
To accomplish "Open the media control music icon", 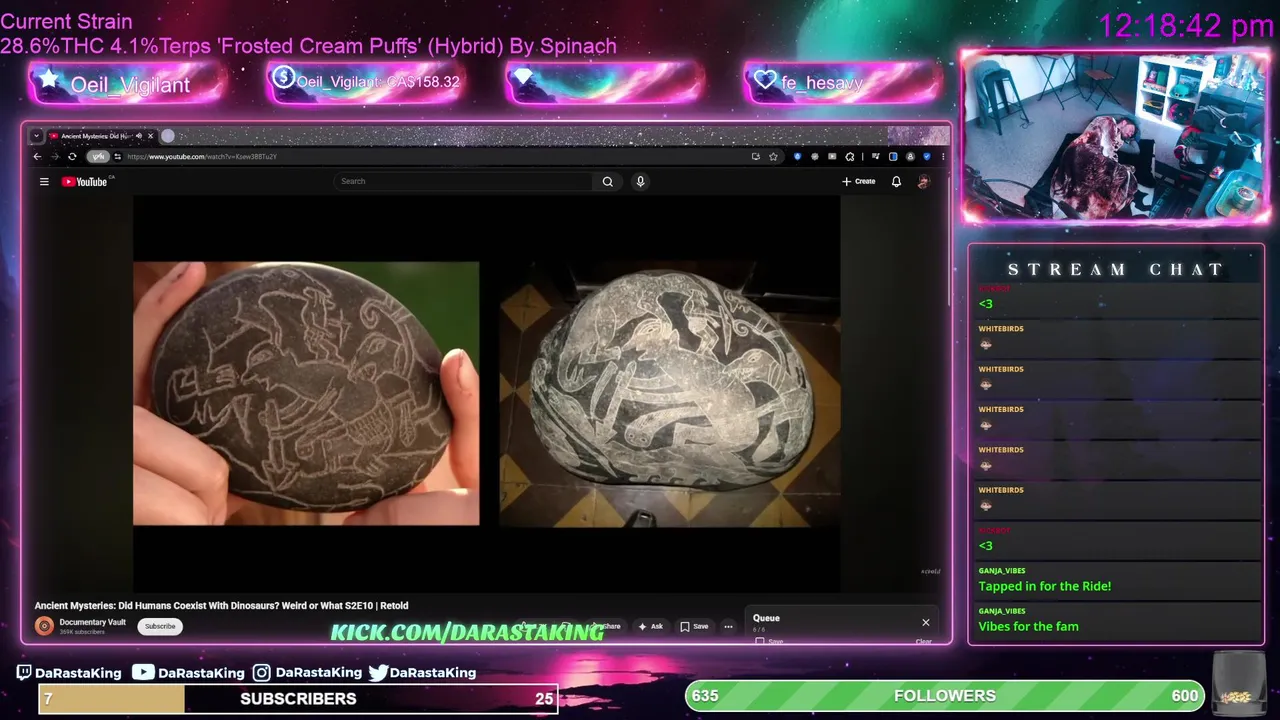I will (876, 156).
